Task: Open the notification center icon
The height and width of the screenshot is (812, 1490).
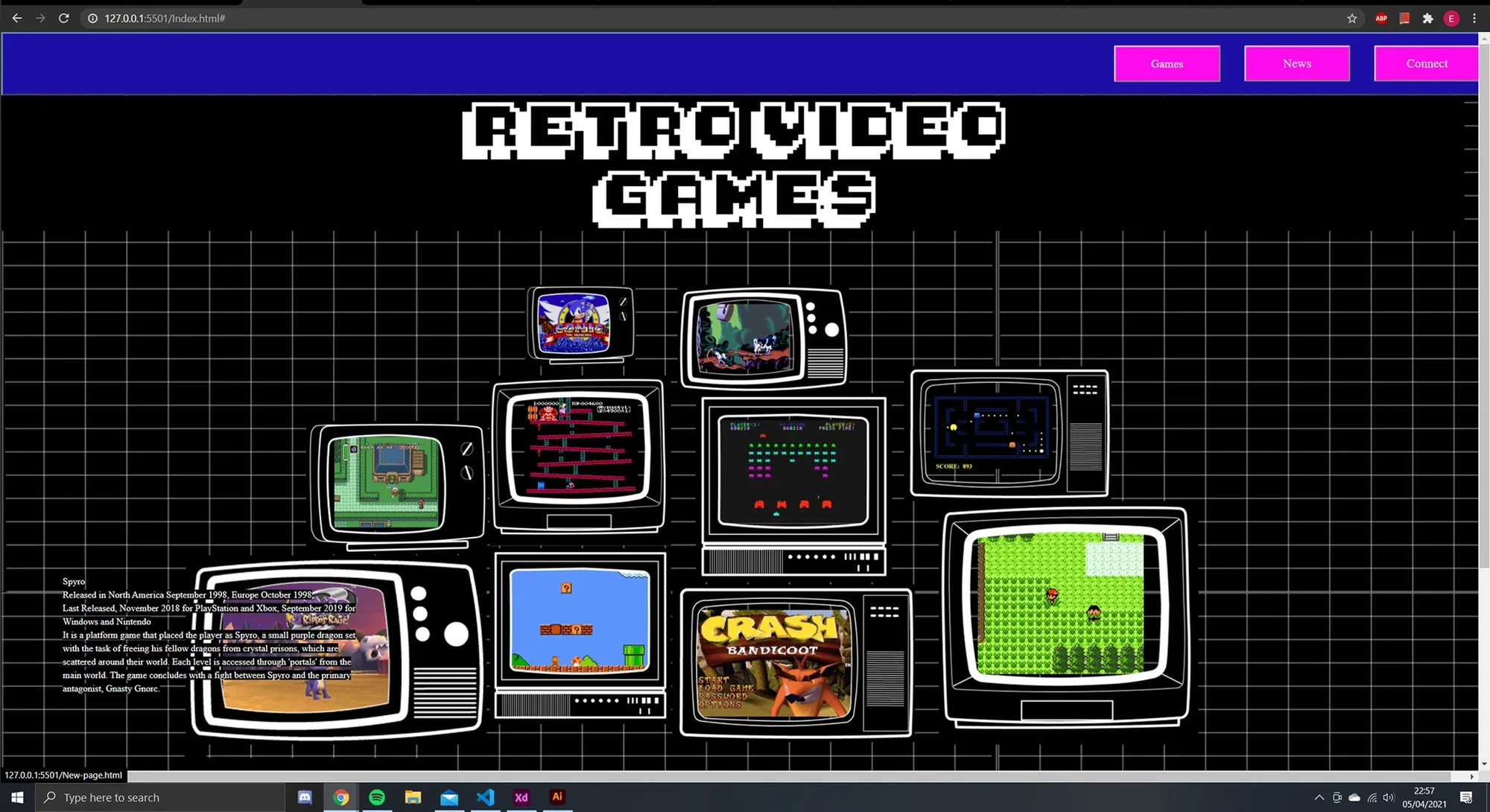Action: point(1466,797)
